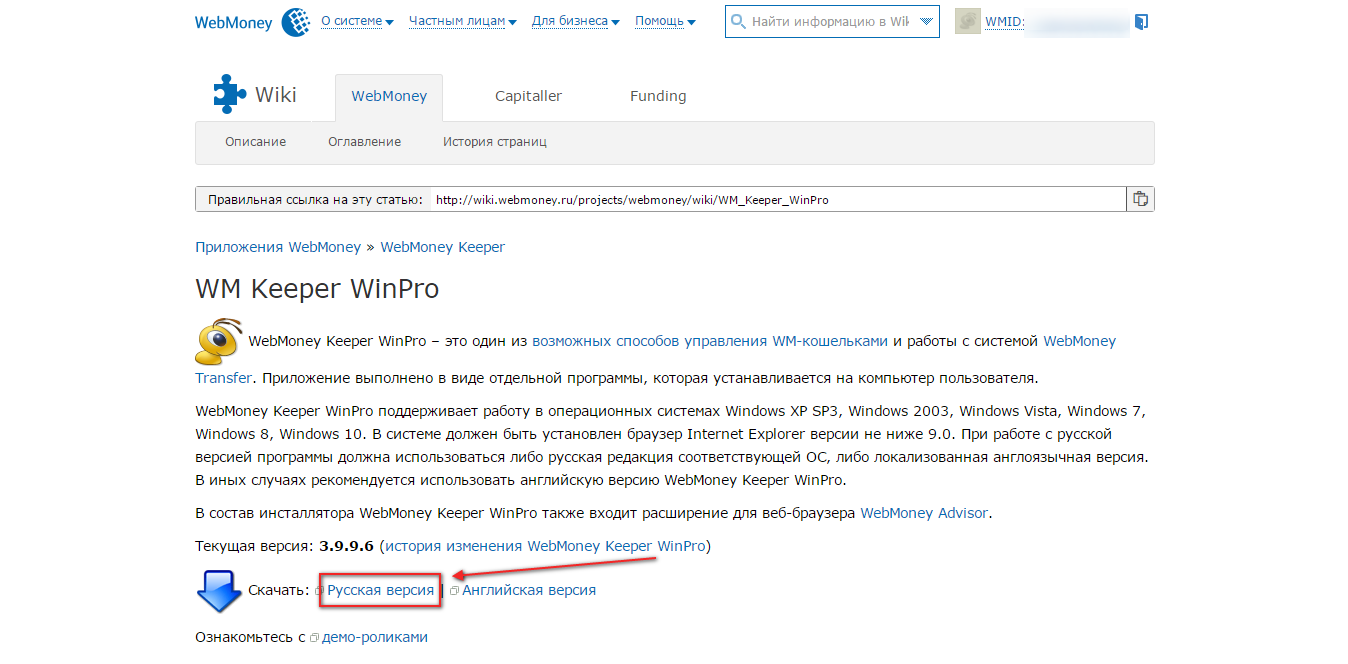The width and height of the screenshot is (1348, 664).
Task: Click the search magnifier icon
Action: (x=738, y=22)
